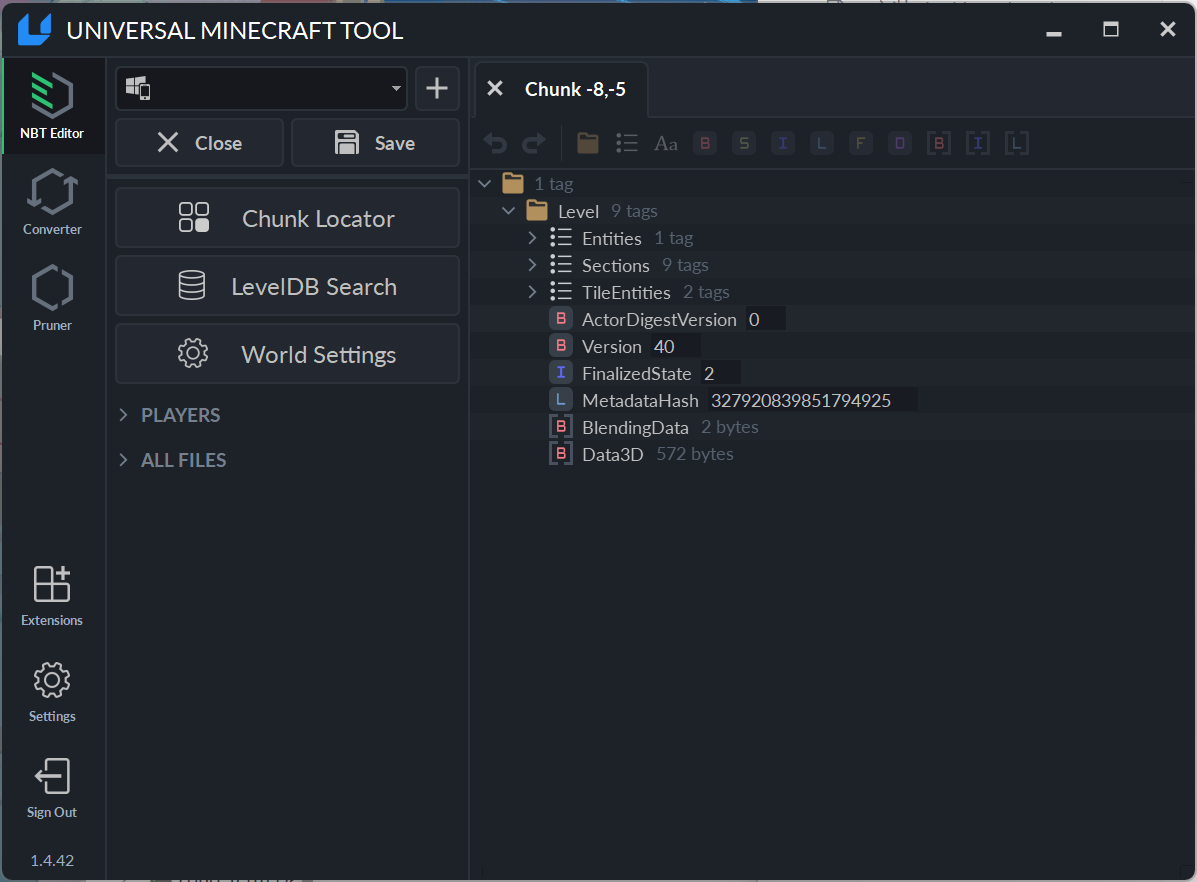1197x882 pixels.
Task: Add a string tag (Aa) from toolbar
Action: [x=666, y=143]
